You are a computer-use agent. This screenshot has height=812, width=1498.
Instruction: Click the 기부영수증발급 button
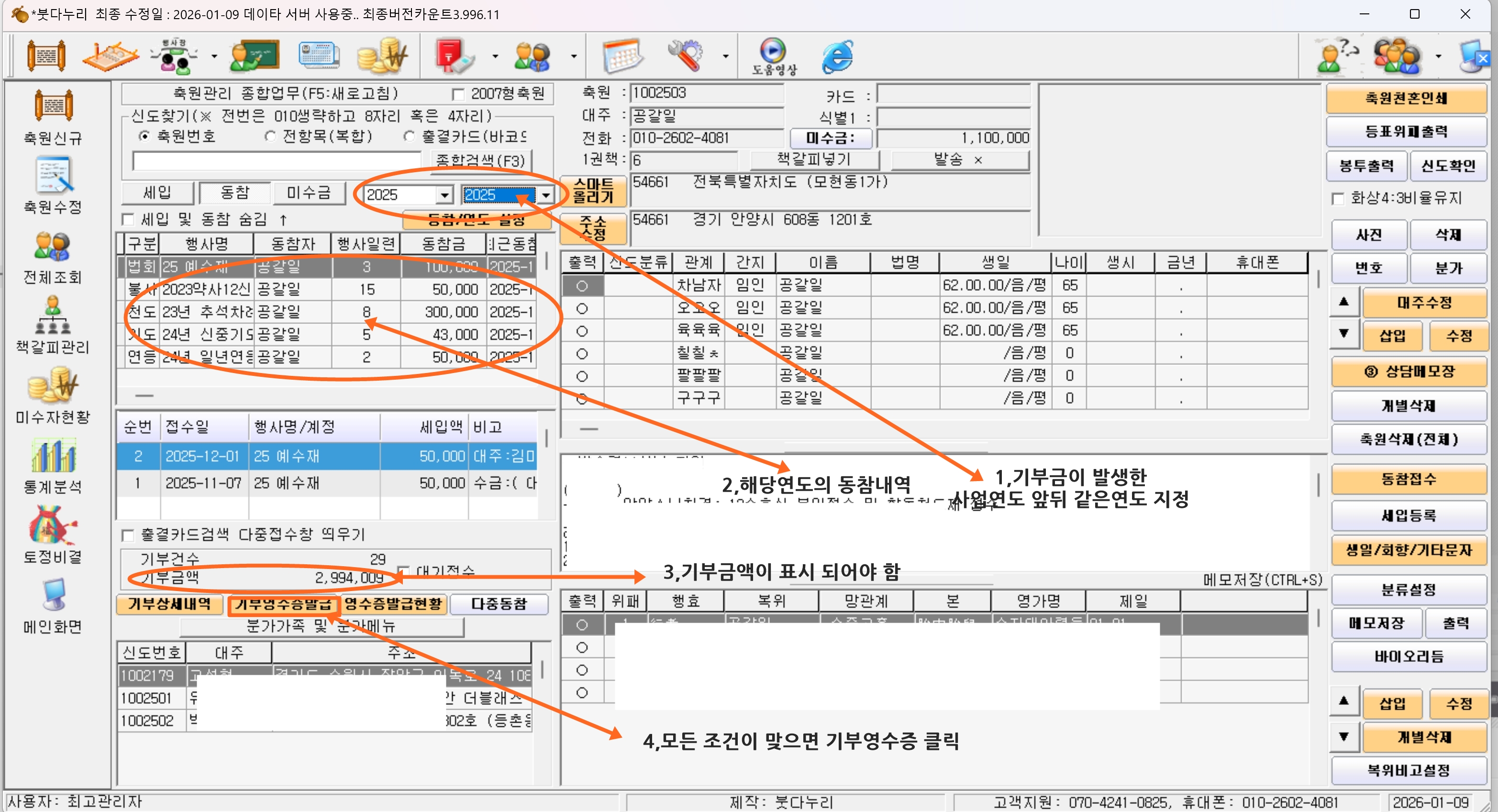click(282, 604)
